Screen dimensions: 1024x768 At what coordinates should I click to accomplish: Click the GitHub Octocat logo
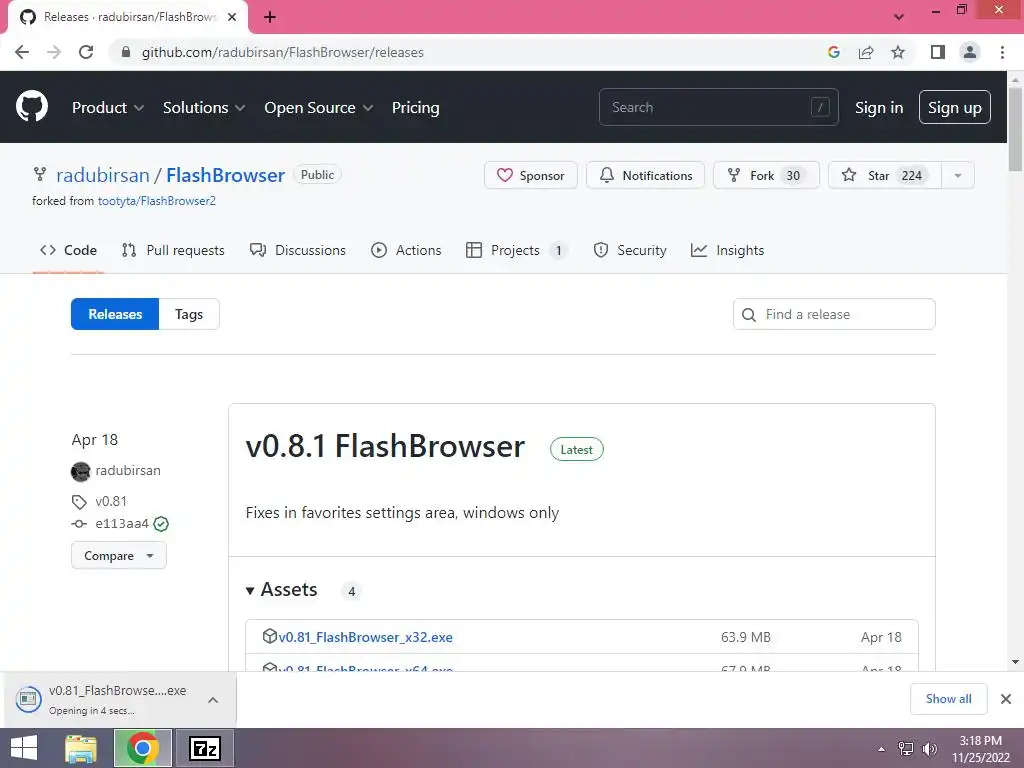pos(31,106)
